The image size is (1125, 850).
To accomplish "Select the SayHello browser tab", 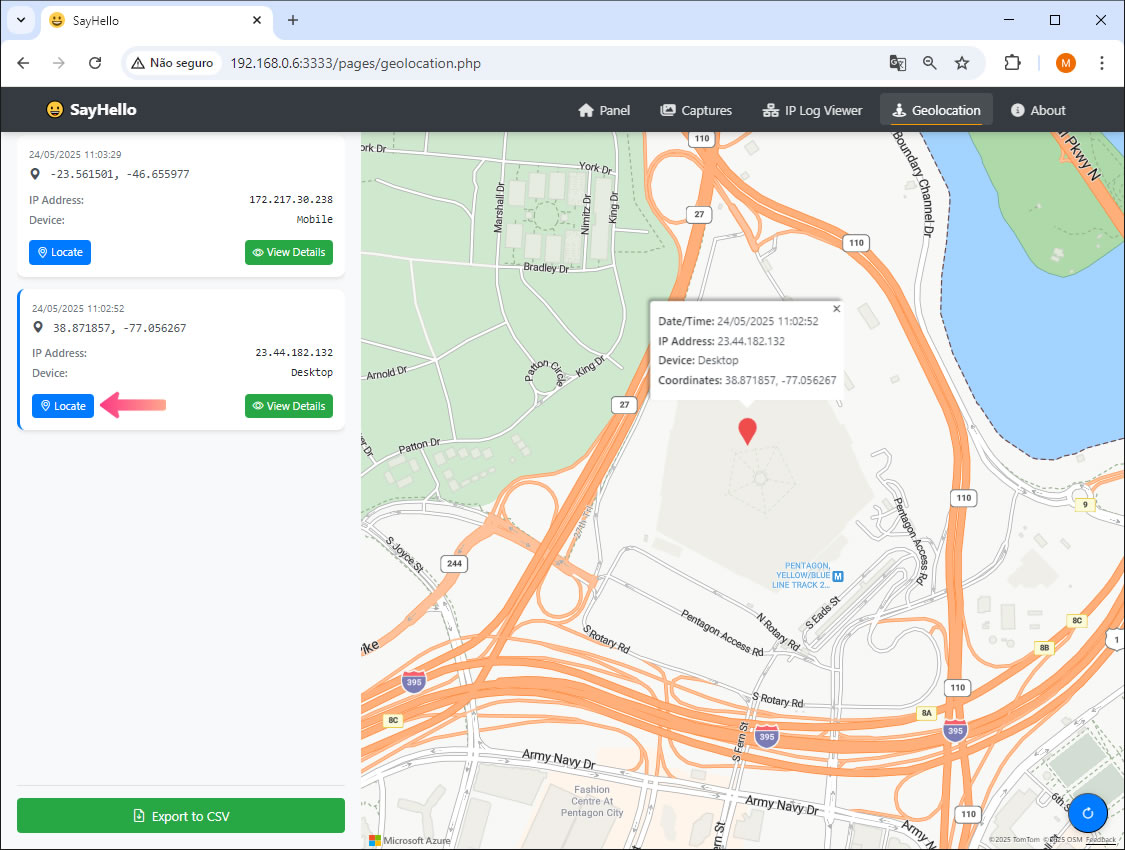I will tap(156, 20).
